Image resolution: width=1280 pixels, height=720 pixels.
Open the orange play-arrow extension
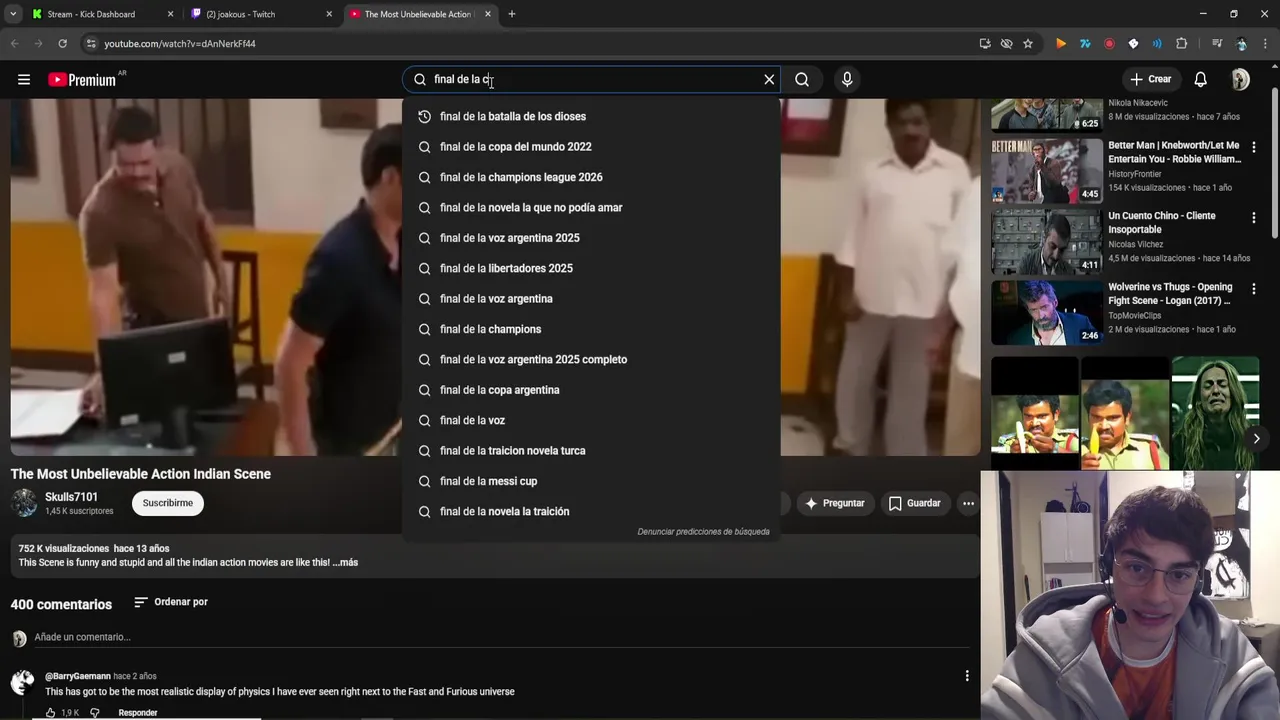point(1061,44)
